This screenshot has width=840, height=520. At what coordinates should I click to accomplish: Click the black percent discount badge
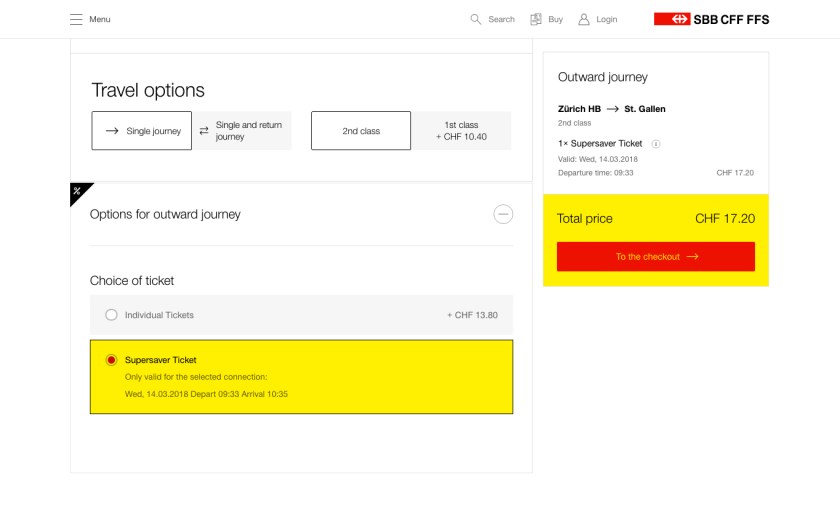pos(78,191)
